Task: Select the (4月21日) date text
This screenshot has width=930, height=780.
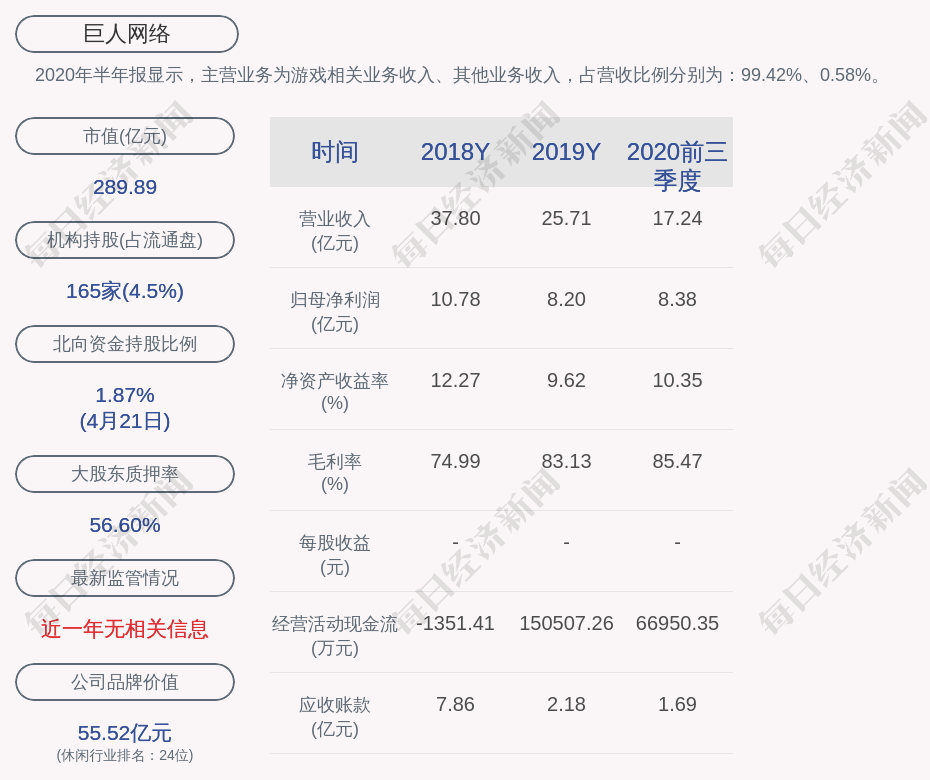Action: tap(125, 421)
